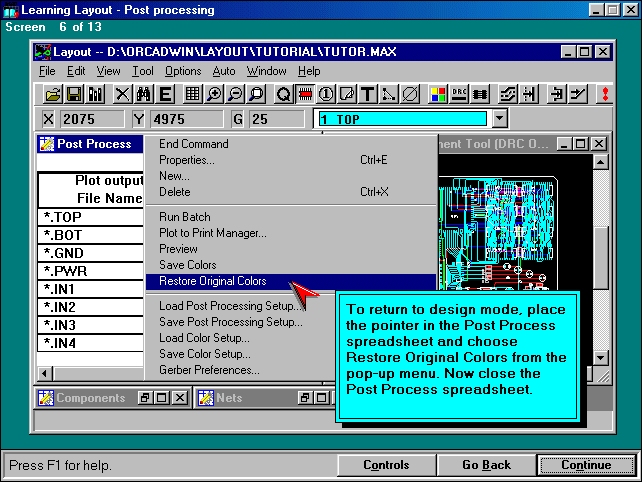Image resolution: width=642 pixels, height=482 pixels.
Task: Open the File menu
Action: click(47, 71)
